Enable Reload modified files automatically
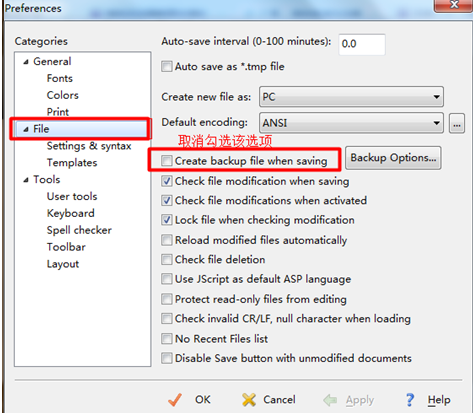This screenshot has width=473, height=413. [167, 240]
